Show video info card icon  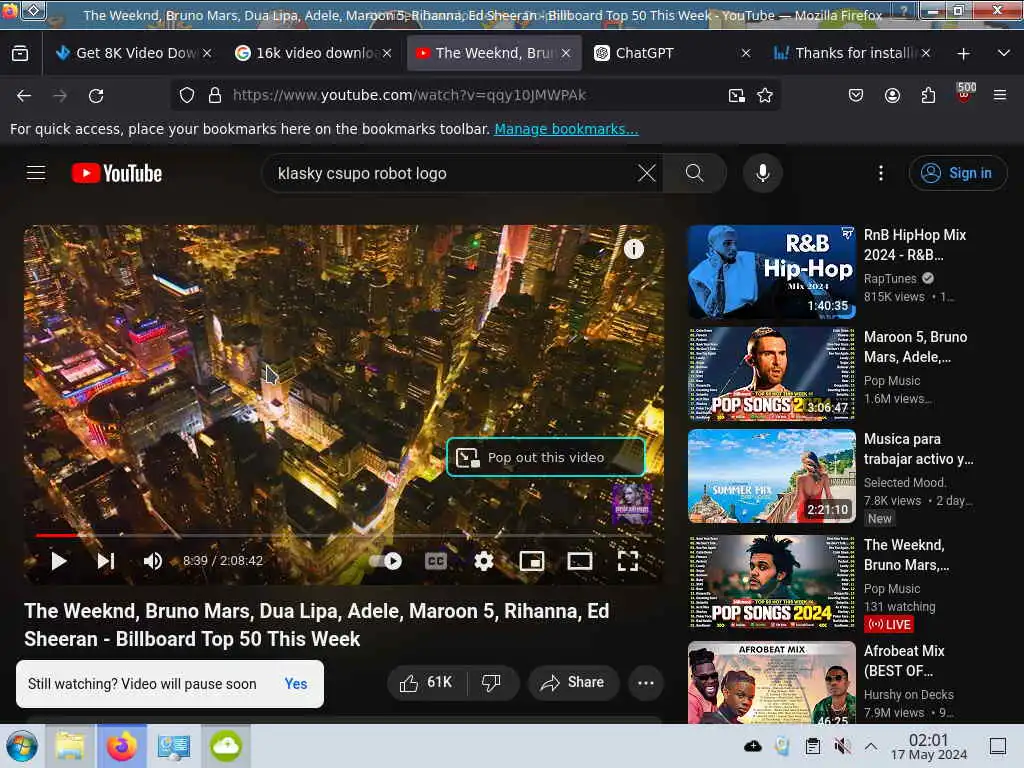pos(633,249)
